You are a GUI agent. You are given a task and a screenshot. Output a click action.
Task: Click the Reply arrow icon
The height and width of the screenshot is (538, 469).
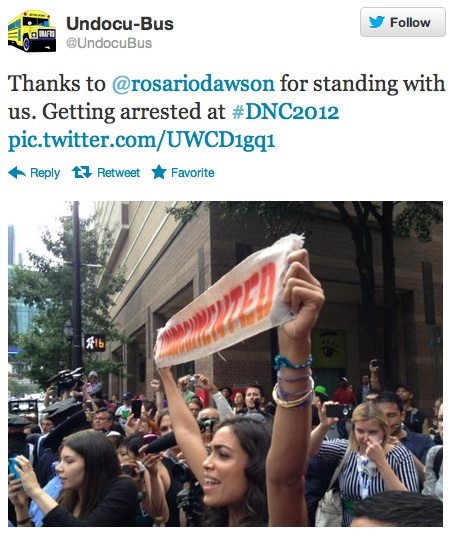(17, 173)
